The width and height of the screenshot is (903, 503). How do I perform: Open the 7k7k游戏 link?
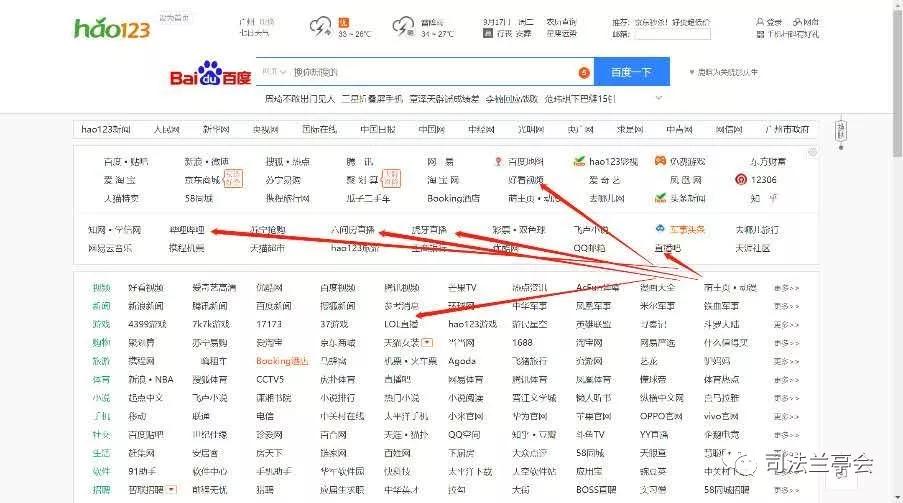[x=211, y=324]
